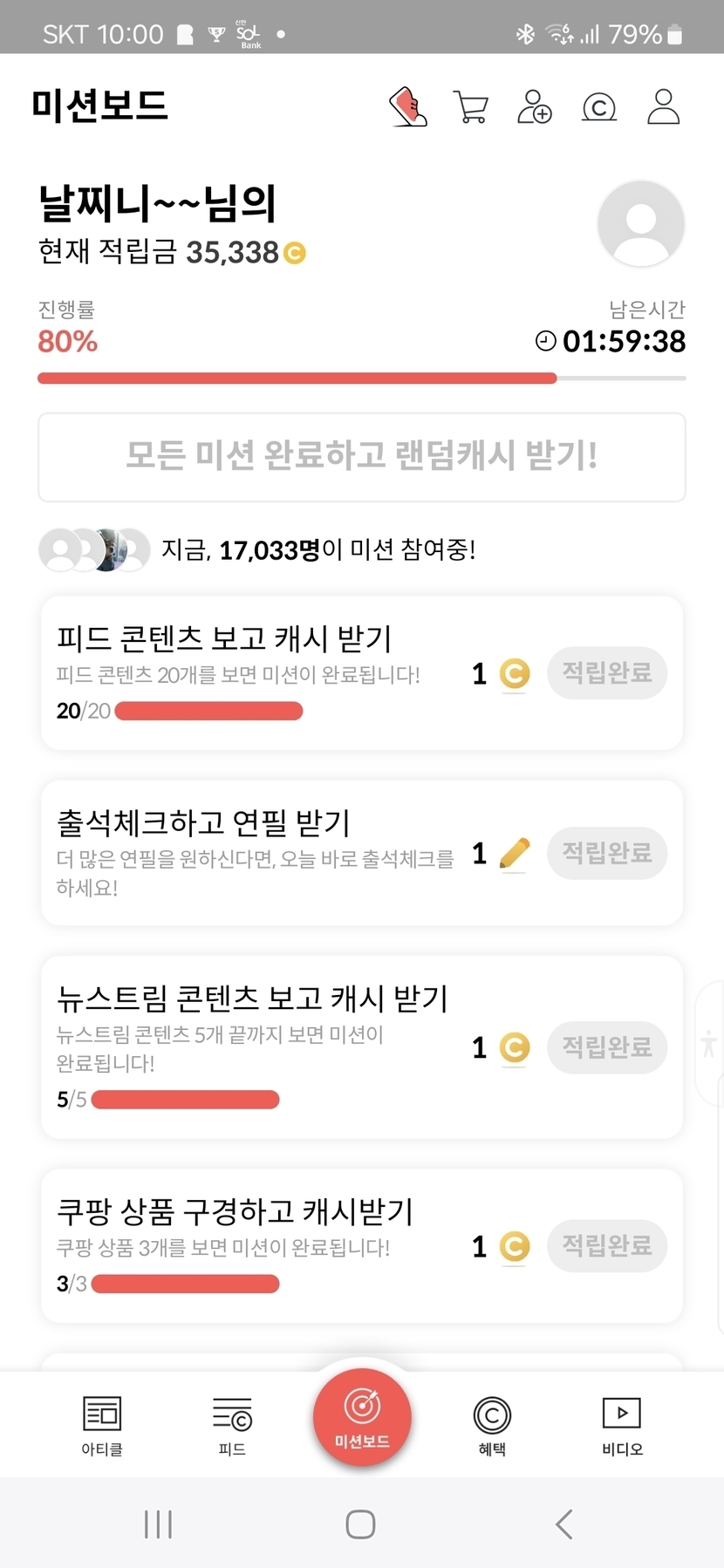This screenshot has height=1568, width=724.
Task: Switch to the 비디오 tab
Action: coord(622,1425)
